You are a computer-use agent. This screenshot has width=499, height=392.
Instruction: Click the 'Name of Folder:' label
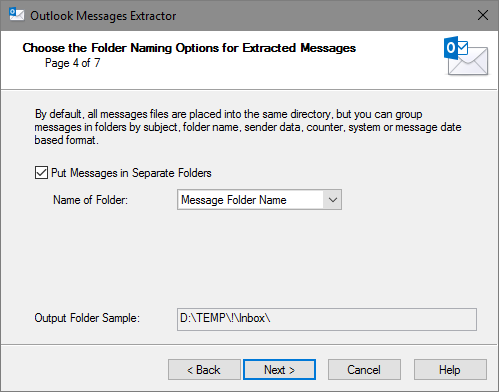(x=90, y=200)
